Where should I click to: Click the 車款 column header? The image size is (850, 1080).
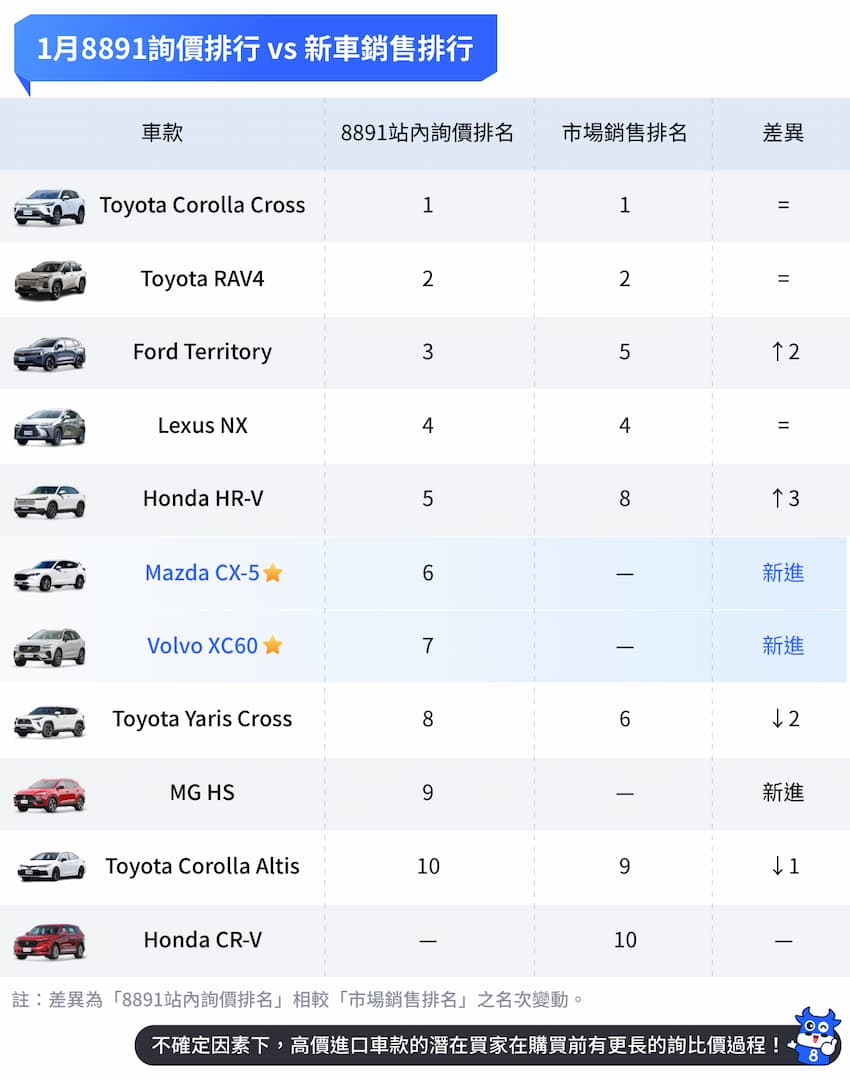pos(162,133)
